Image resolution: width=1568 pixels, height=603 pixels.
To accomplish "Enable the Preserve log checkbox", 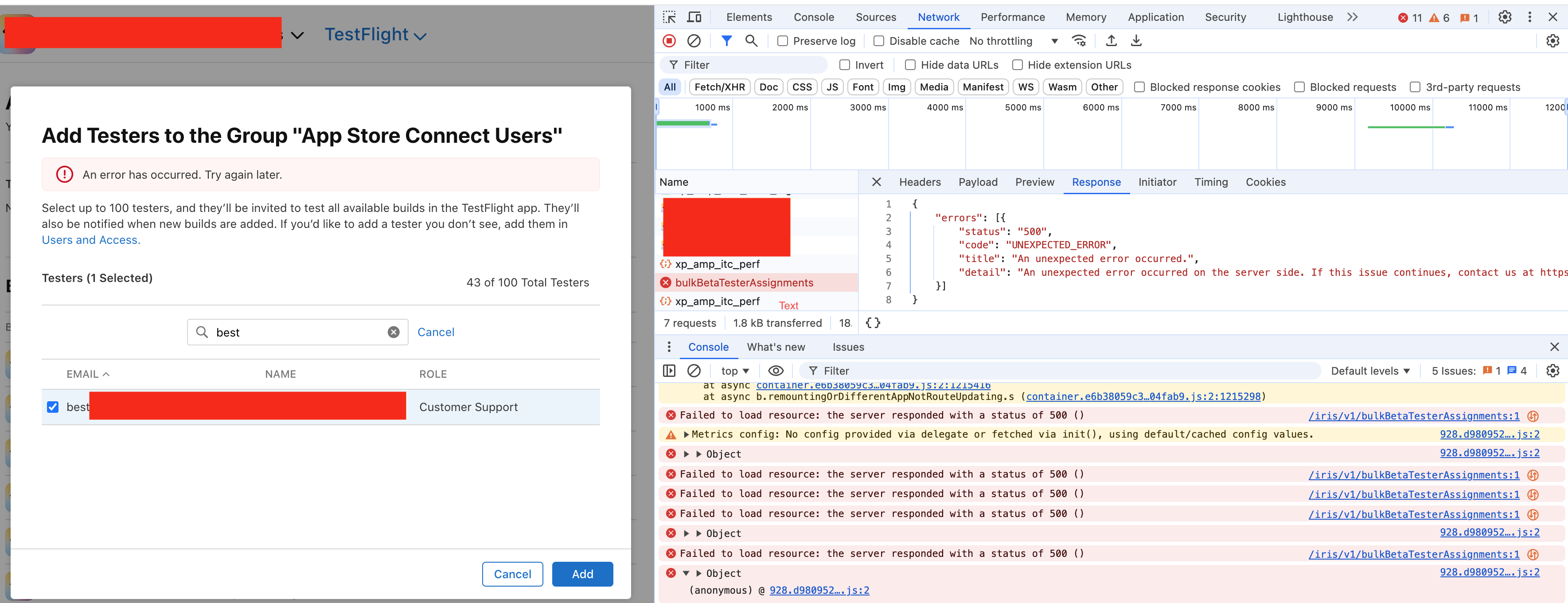I will [x=783, y=41].
